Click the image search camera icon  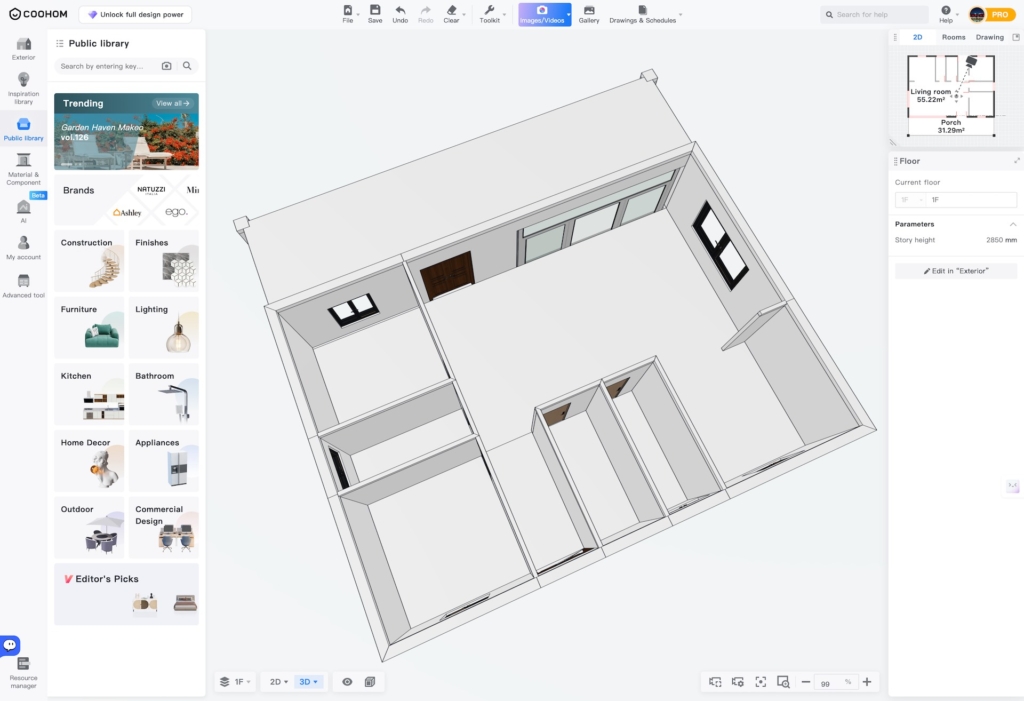pos(167,66)
